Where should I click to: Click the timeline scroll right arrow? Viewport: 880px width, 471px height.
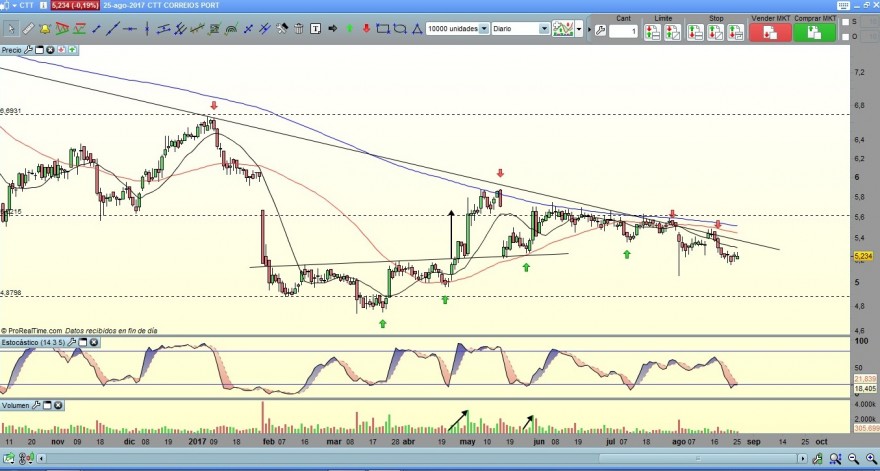(803, 458)
